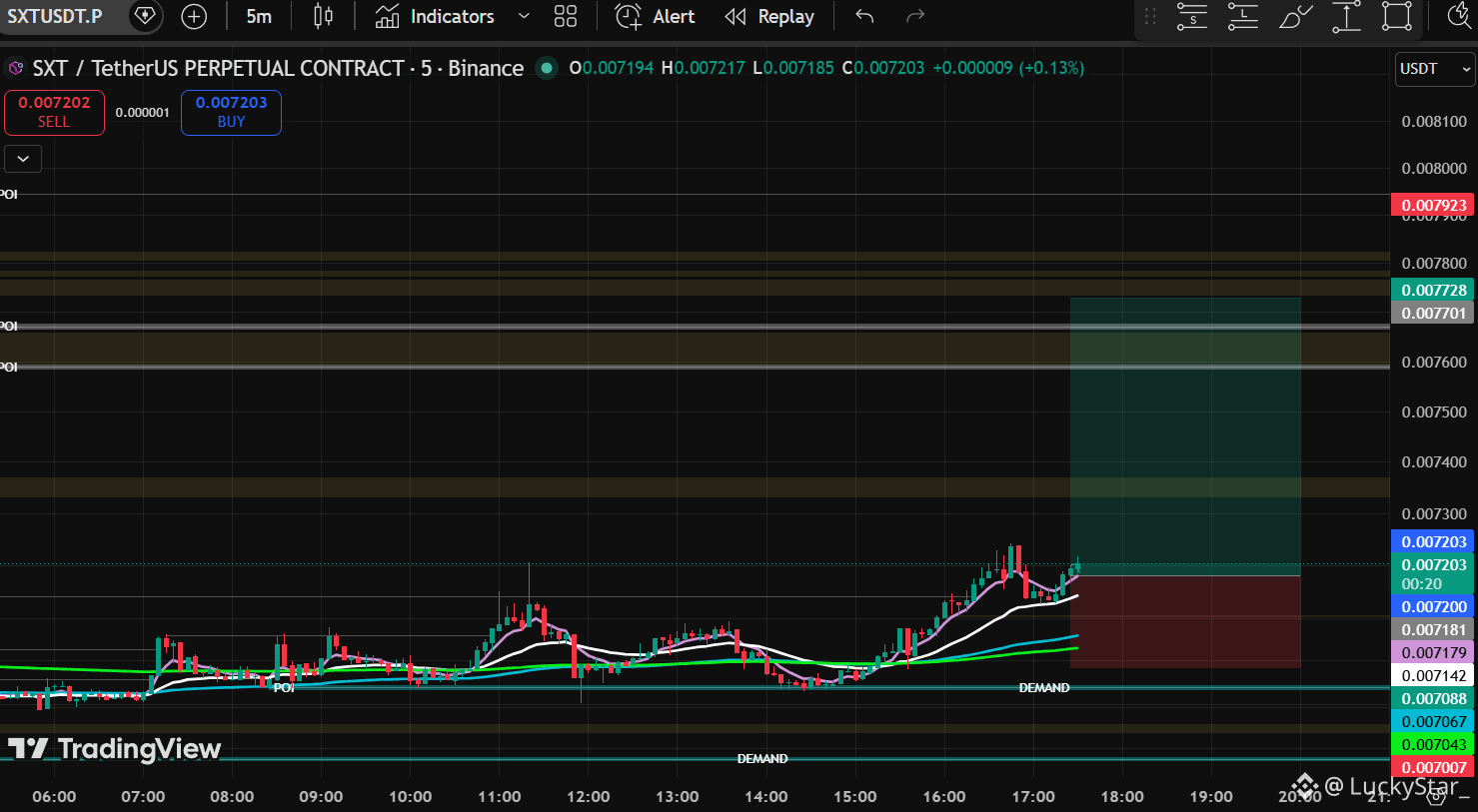Click the 0.008100 price scale value
Viewport: 1478px width, 812px height.
(1434, 121)
